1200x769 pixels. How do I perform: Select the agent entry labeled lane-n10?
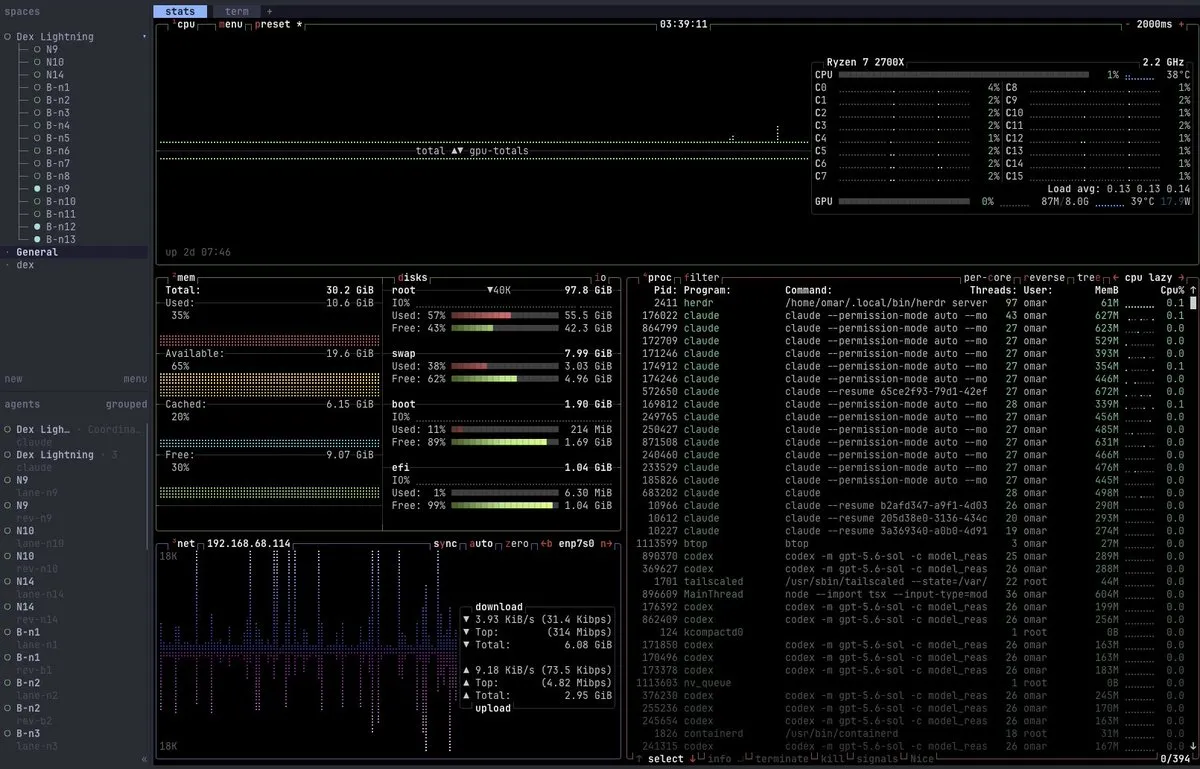40,543
